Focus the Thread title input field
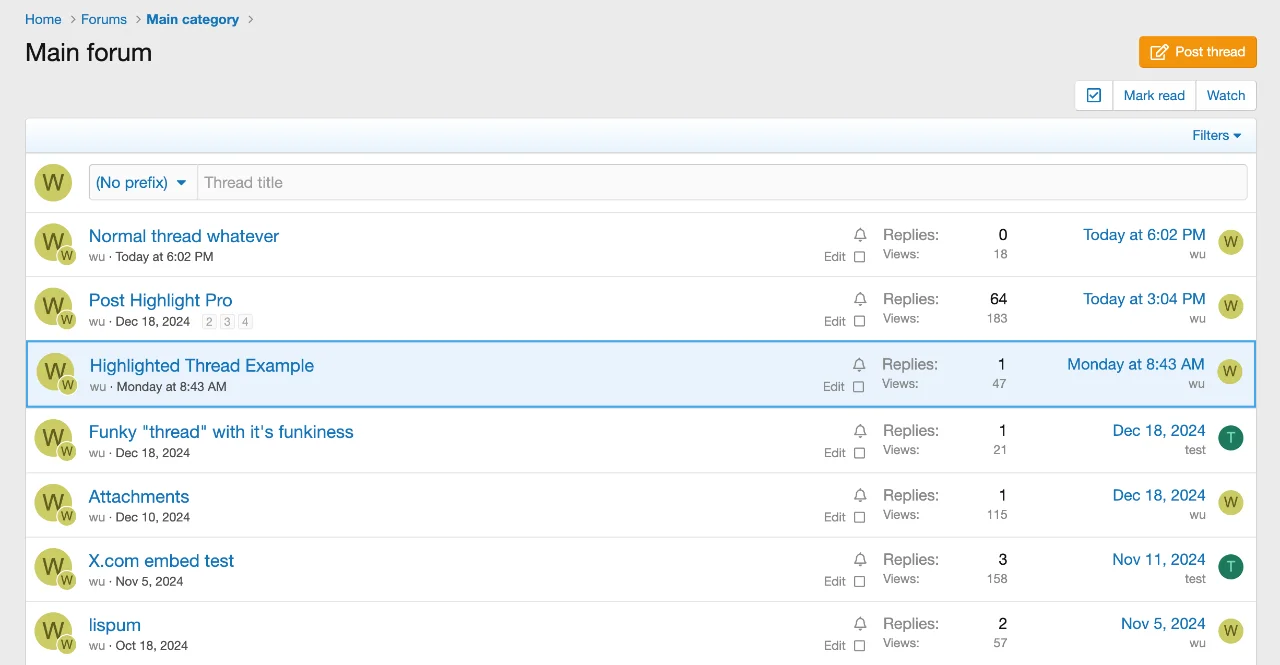Image resolution: width=1280 pixels, height=665 pixels. 720,182
